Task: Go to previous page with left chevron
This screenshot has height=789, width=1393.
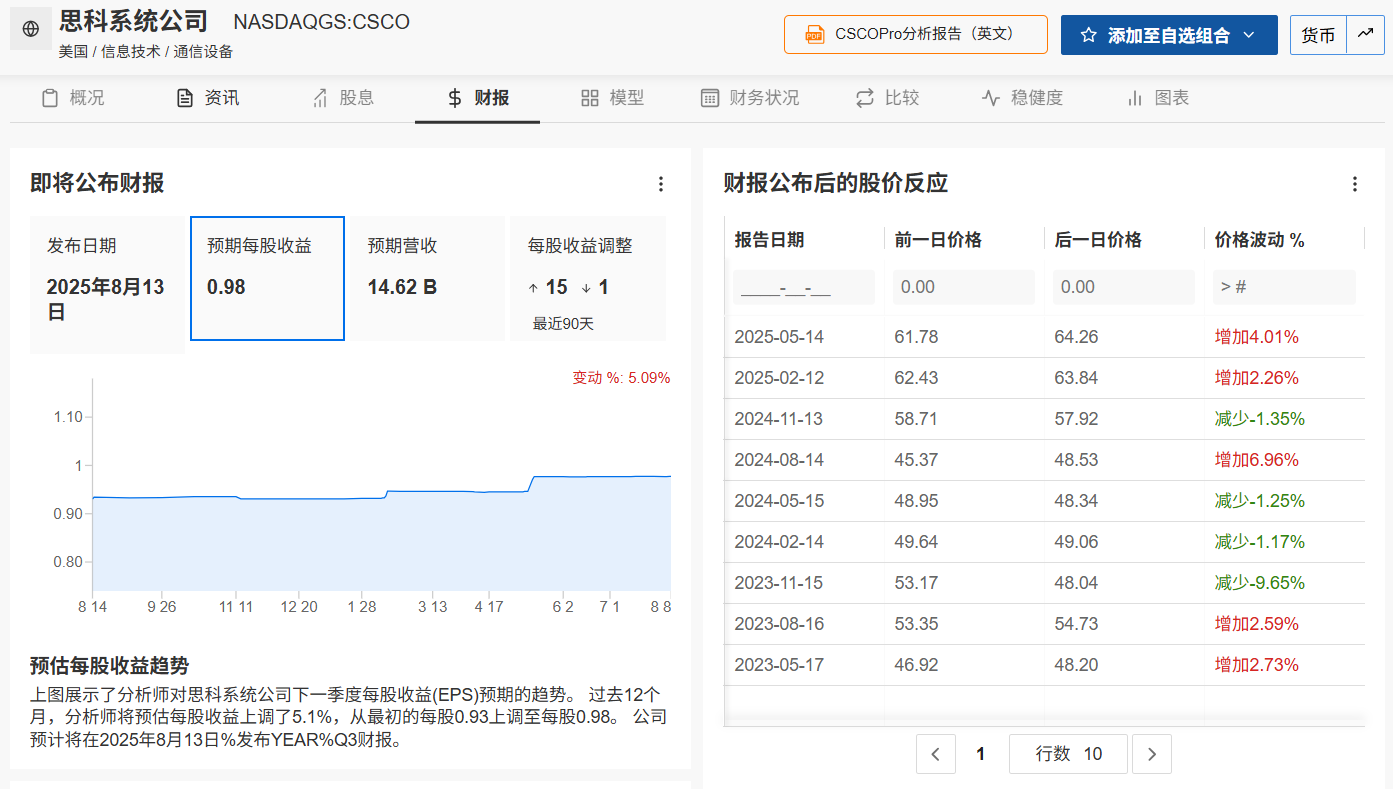Action: 935,754
